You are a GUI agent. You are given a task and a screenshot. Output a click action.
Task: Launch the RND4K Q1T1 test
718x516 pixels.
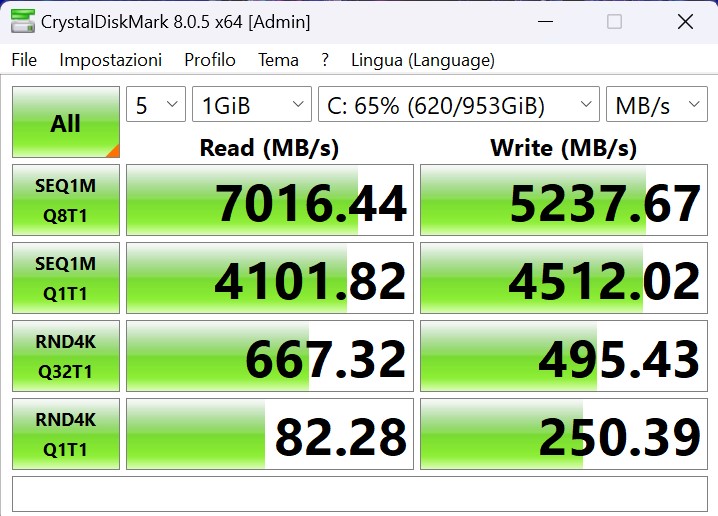coord(66,434)
